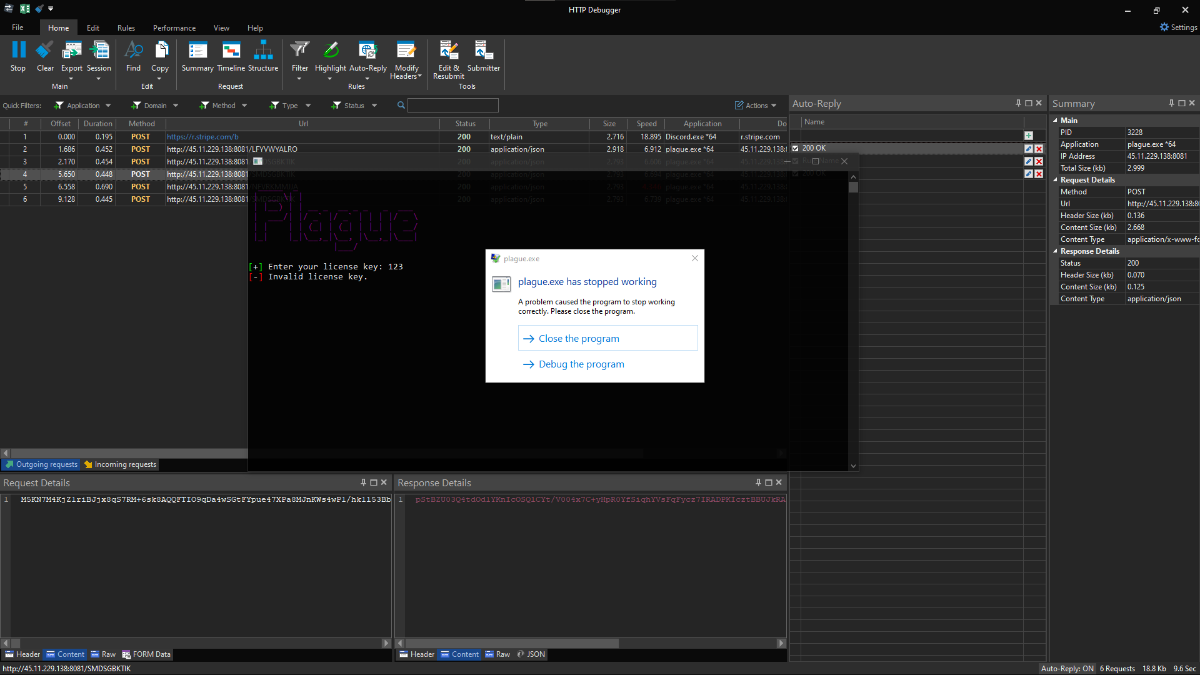Open the Method quick filter dropdown

(x=245, y=105)
